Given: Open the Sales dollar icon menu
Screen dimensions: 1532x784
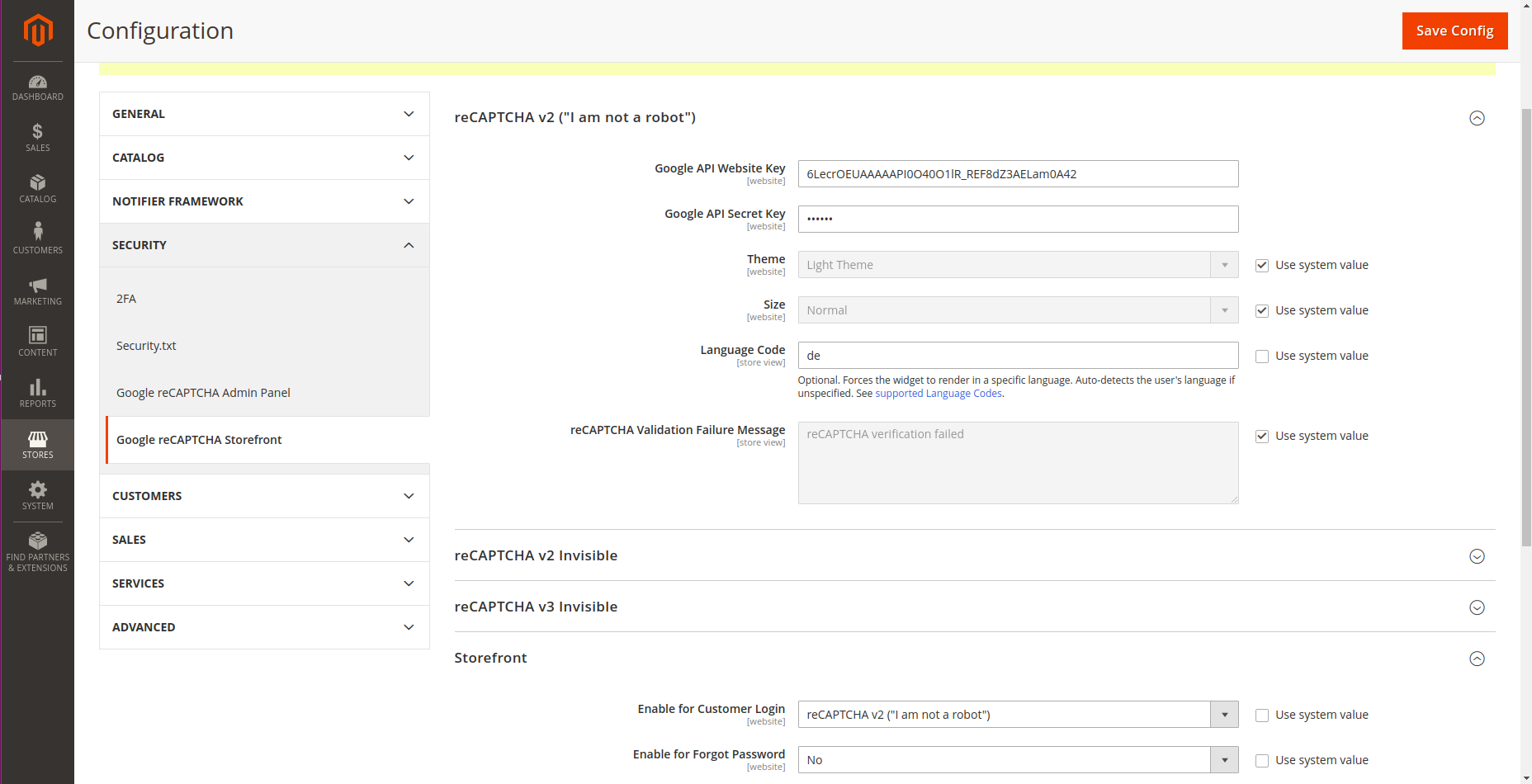Looking at the screenshot, I should pyautogui.click(x=38, y=138).
